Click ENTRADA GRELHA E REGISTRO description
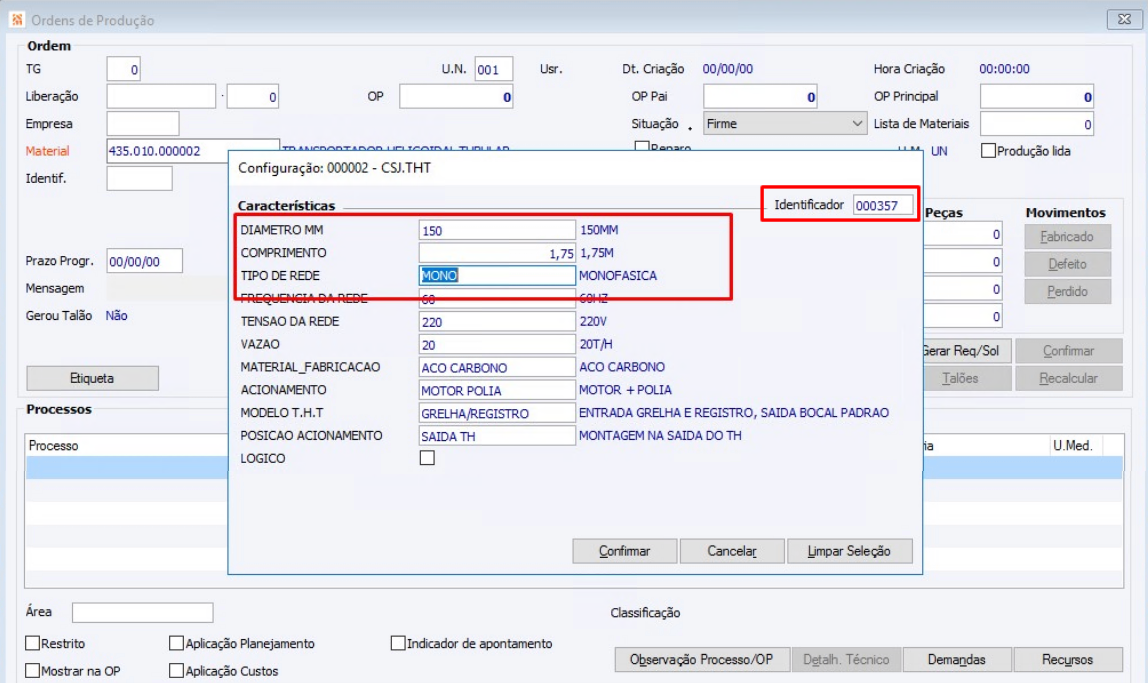 click(734, 413)
